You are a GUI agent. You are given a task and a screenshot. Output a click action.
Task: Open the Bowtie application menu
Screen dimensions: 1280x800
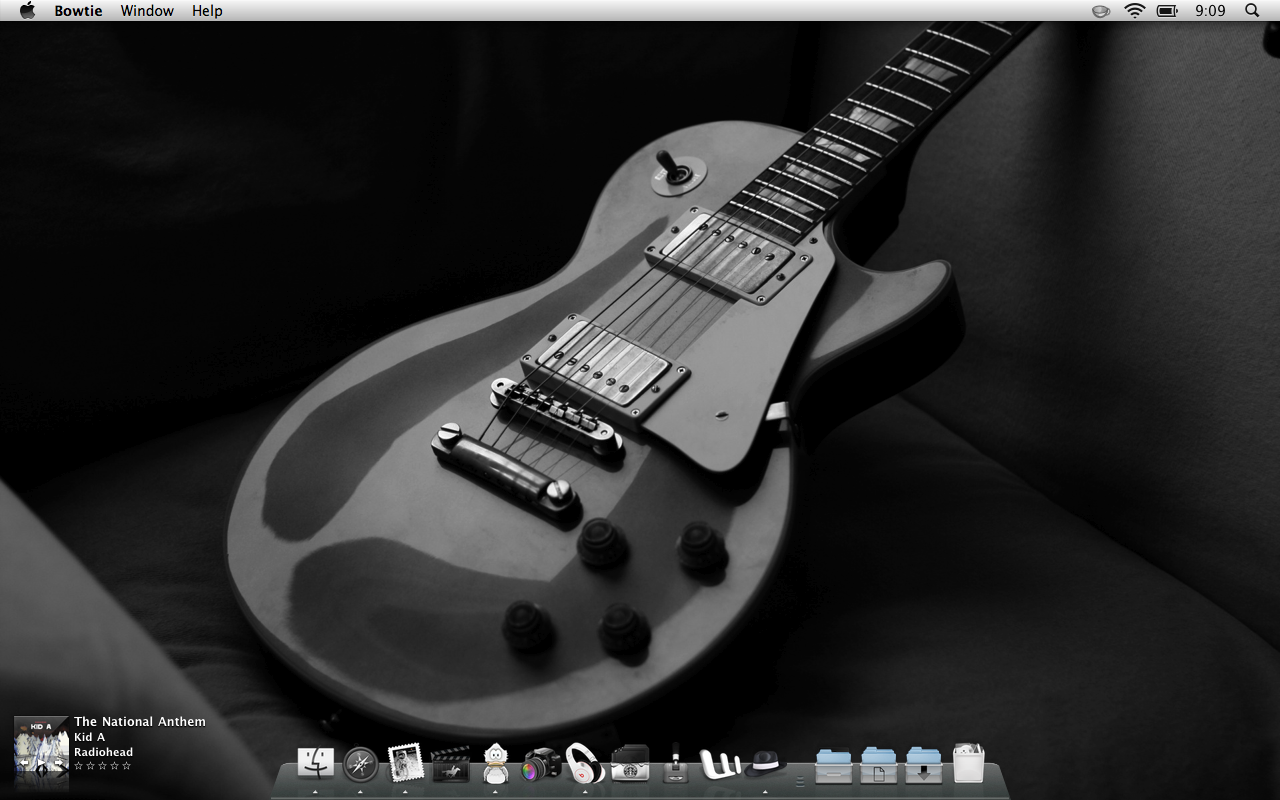78,10
